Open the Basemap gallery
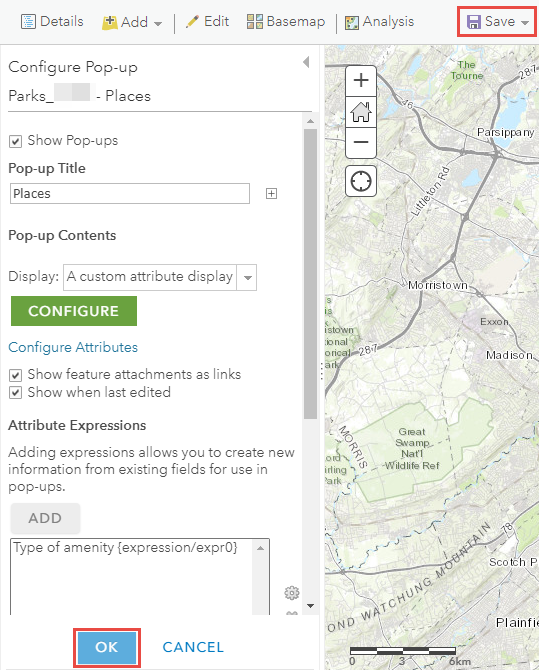Screen dimensions: 539x670 tap(286, 21)
